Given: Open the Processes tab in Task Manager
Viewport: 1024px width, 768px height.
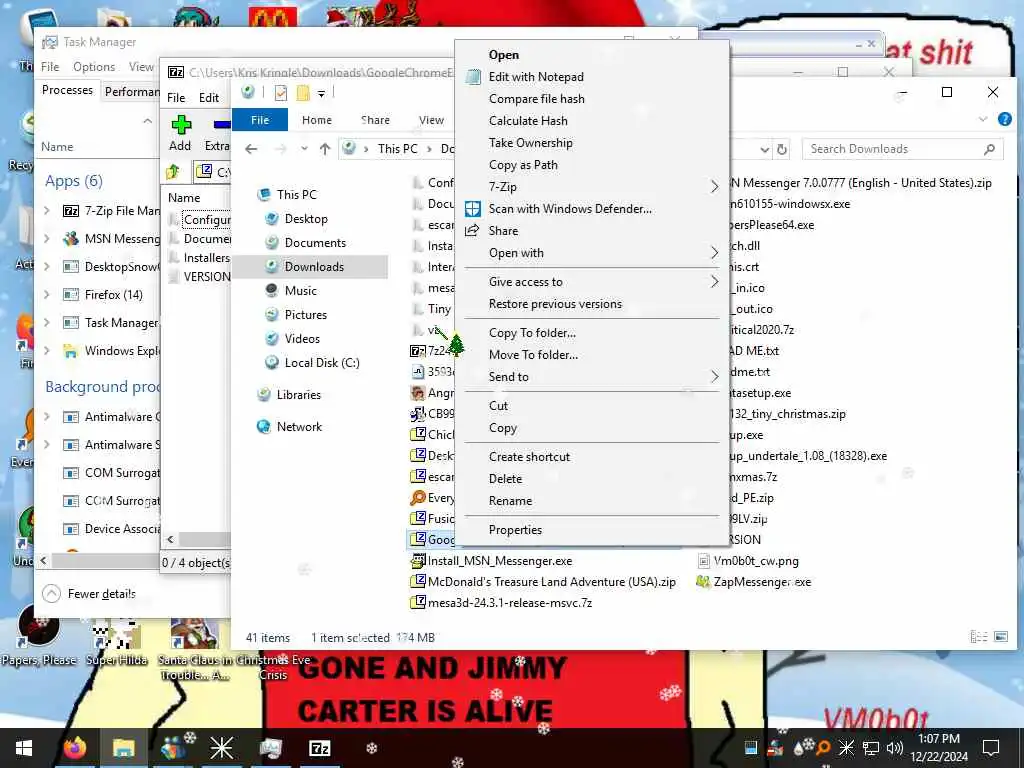Looking at the screenshot, I should (67, 90).
